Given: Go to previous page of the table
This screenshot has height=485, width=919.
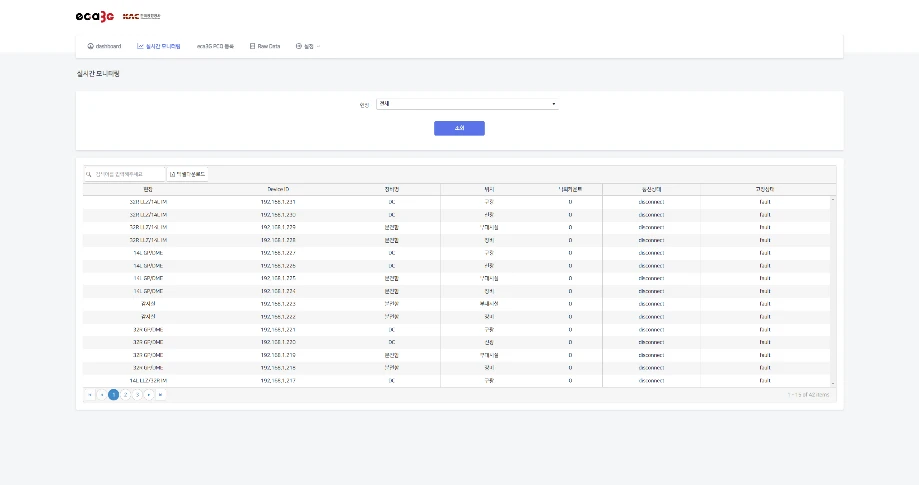Looking at the screenshot, I should (102, 395).
